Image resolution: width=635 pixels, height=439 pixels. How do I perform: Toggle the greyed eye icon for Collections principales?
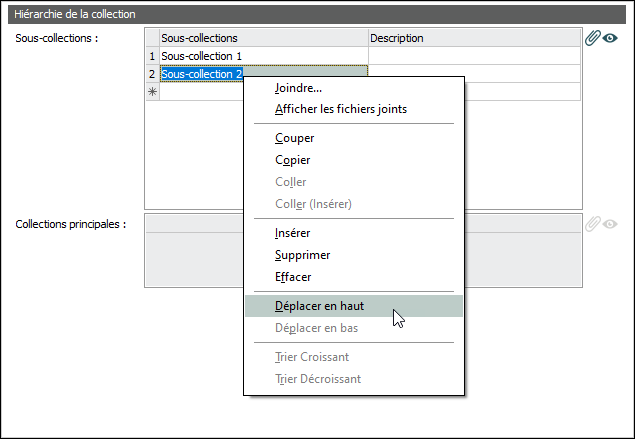tap(610, 224)
